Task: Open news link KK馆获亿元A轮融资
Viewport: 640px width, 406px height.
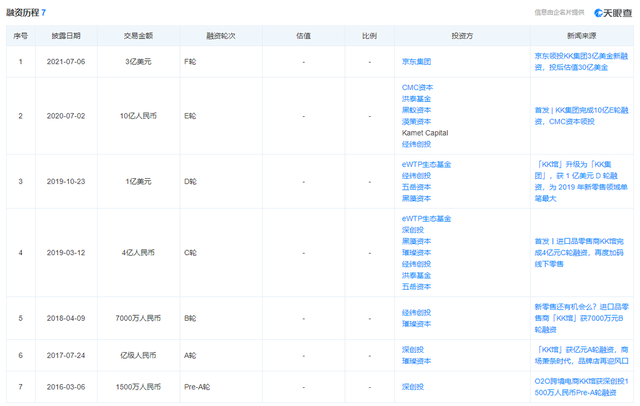Action: pos(581,355)
